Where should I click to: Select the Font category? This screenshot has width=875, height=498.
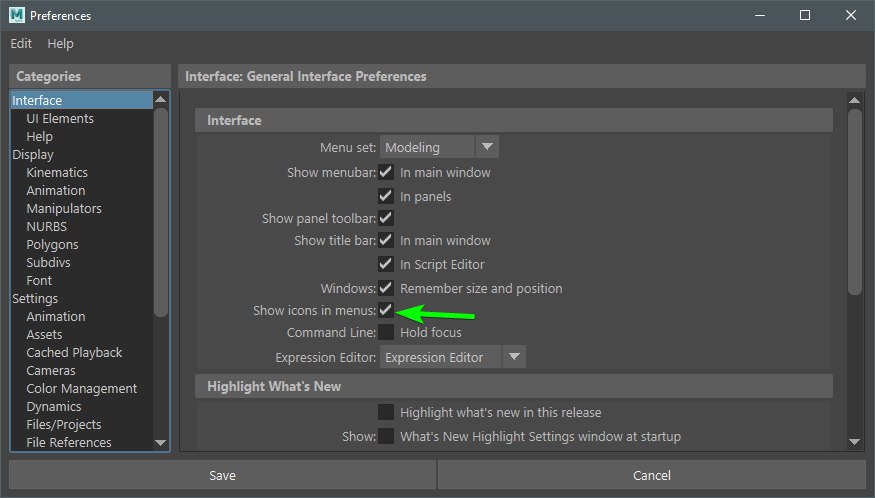click(x=39, y=280)
